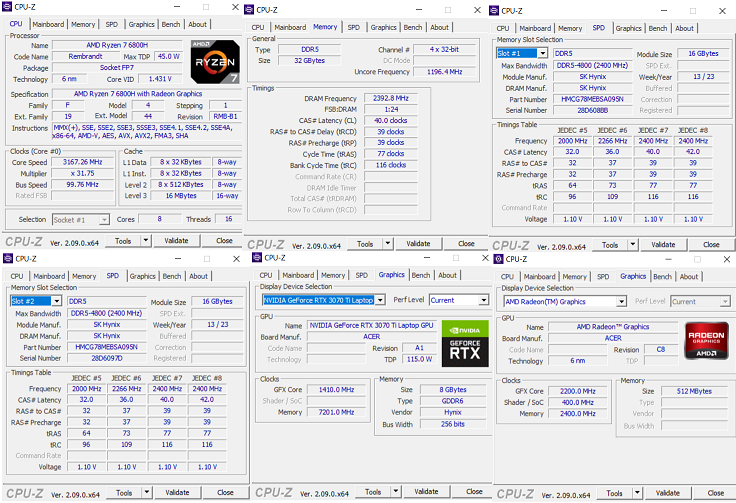Switch to Bench tab in Ryzen CPU window
The height and width of the screenshot is (503, 736).
[171, 24]
